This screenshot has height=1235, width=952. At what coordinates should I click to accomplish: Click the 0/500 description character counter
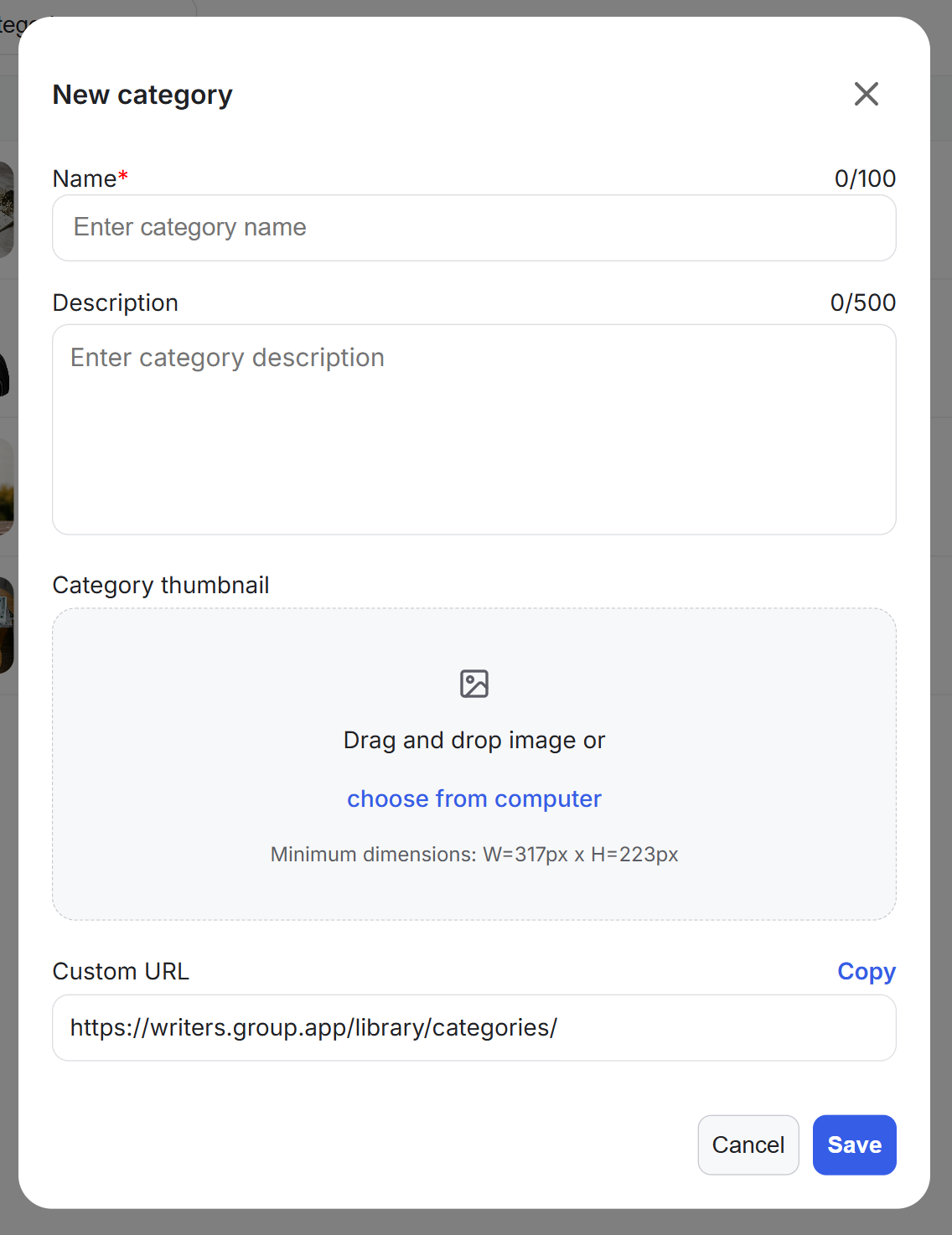coord(863,302)
